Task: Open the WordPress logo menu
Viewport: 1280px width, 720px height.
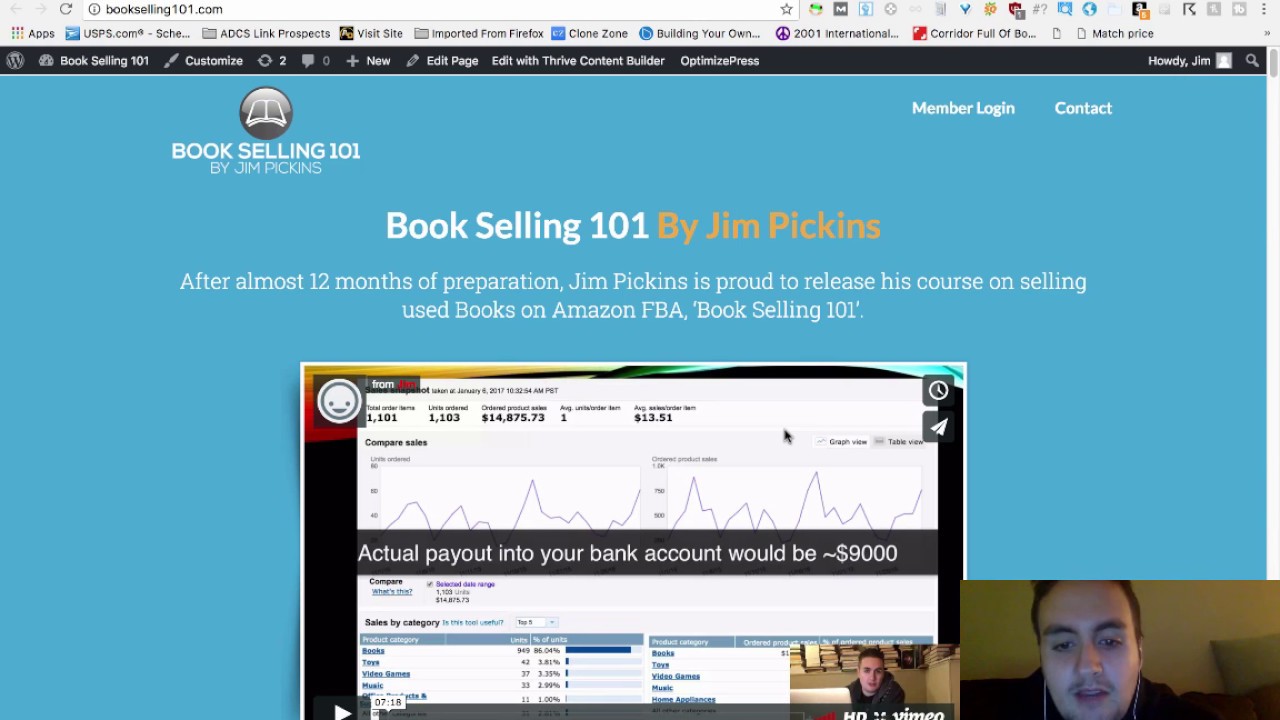Action: coord(15,61)
